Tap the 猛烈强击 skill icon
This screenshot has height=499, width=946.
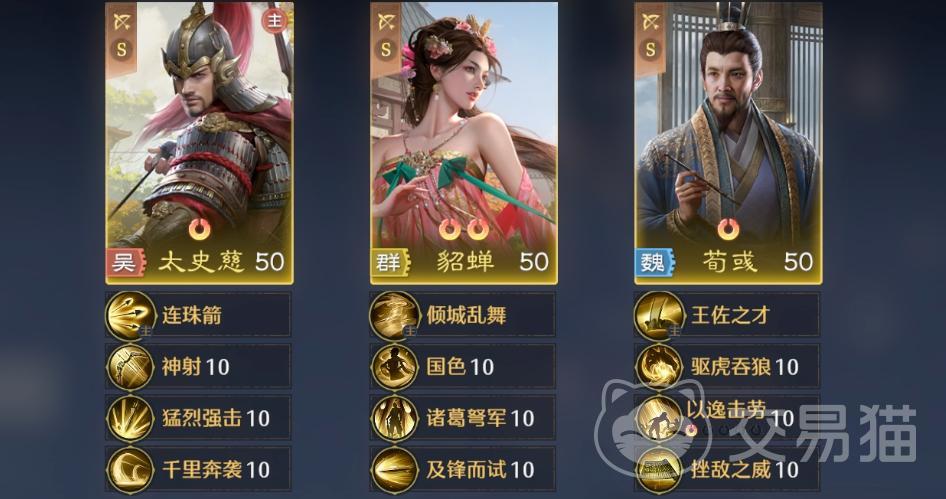point(130,418)
